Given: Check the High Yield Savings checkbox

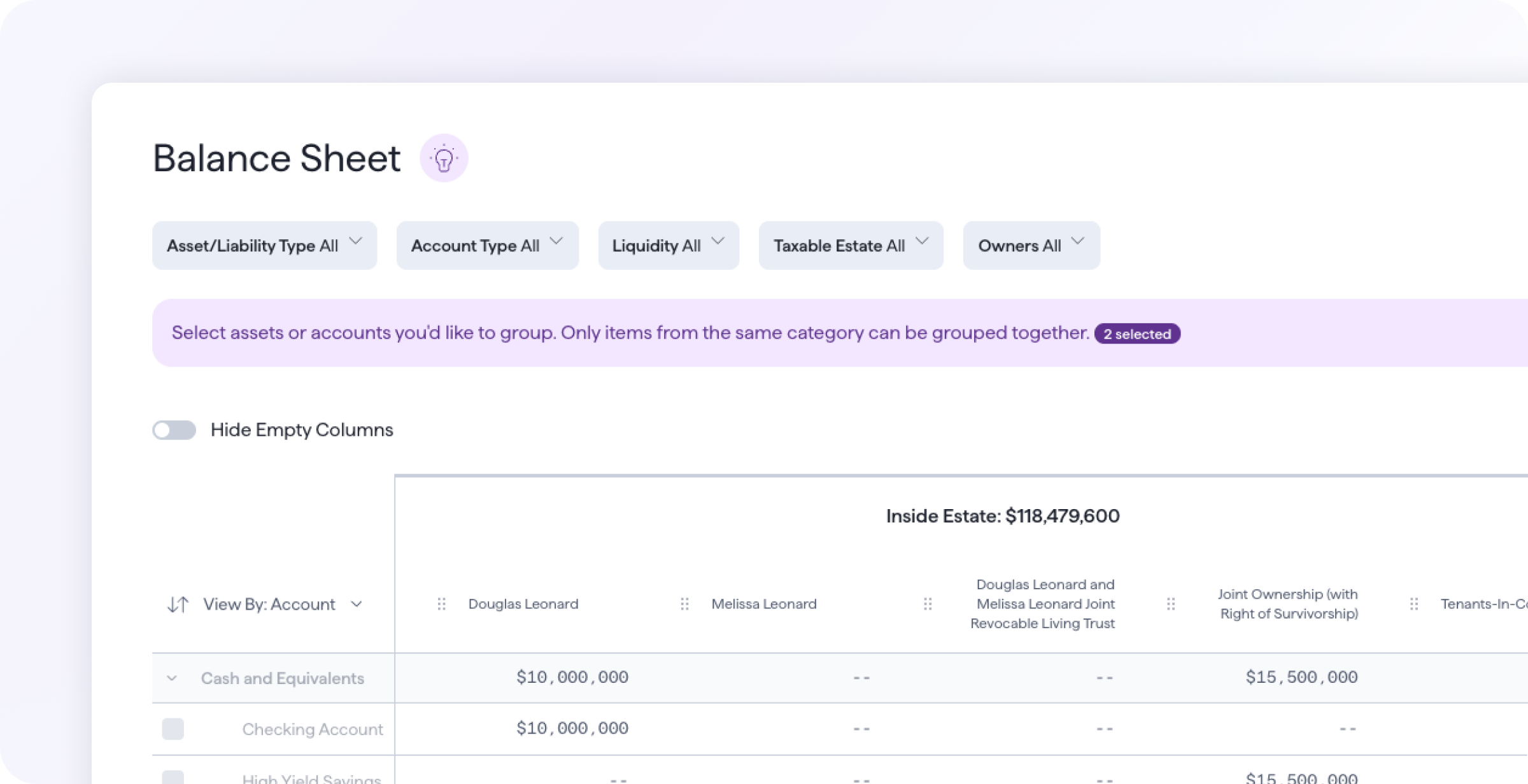Looking at the screenshot, I should coord(173,778).
